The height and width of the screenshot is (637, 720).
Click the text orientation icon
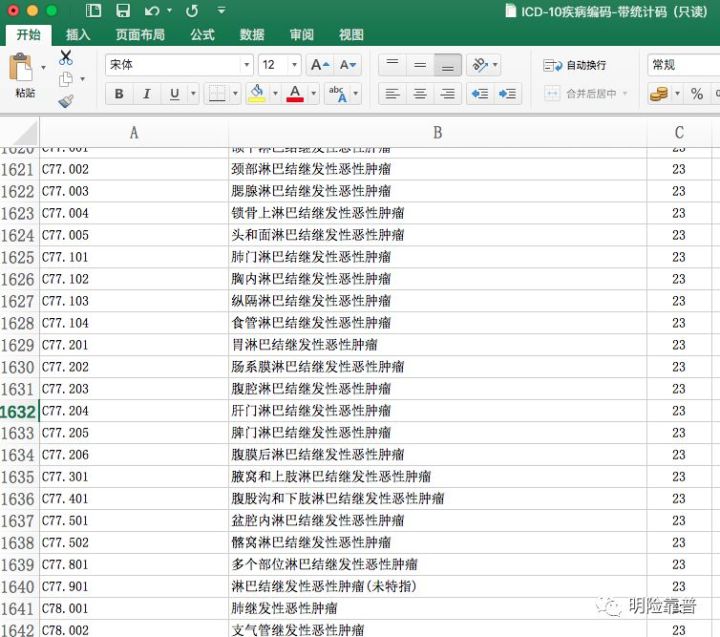pos(480,65)
